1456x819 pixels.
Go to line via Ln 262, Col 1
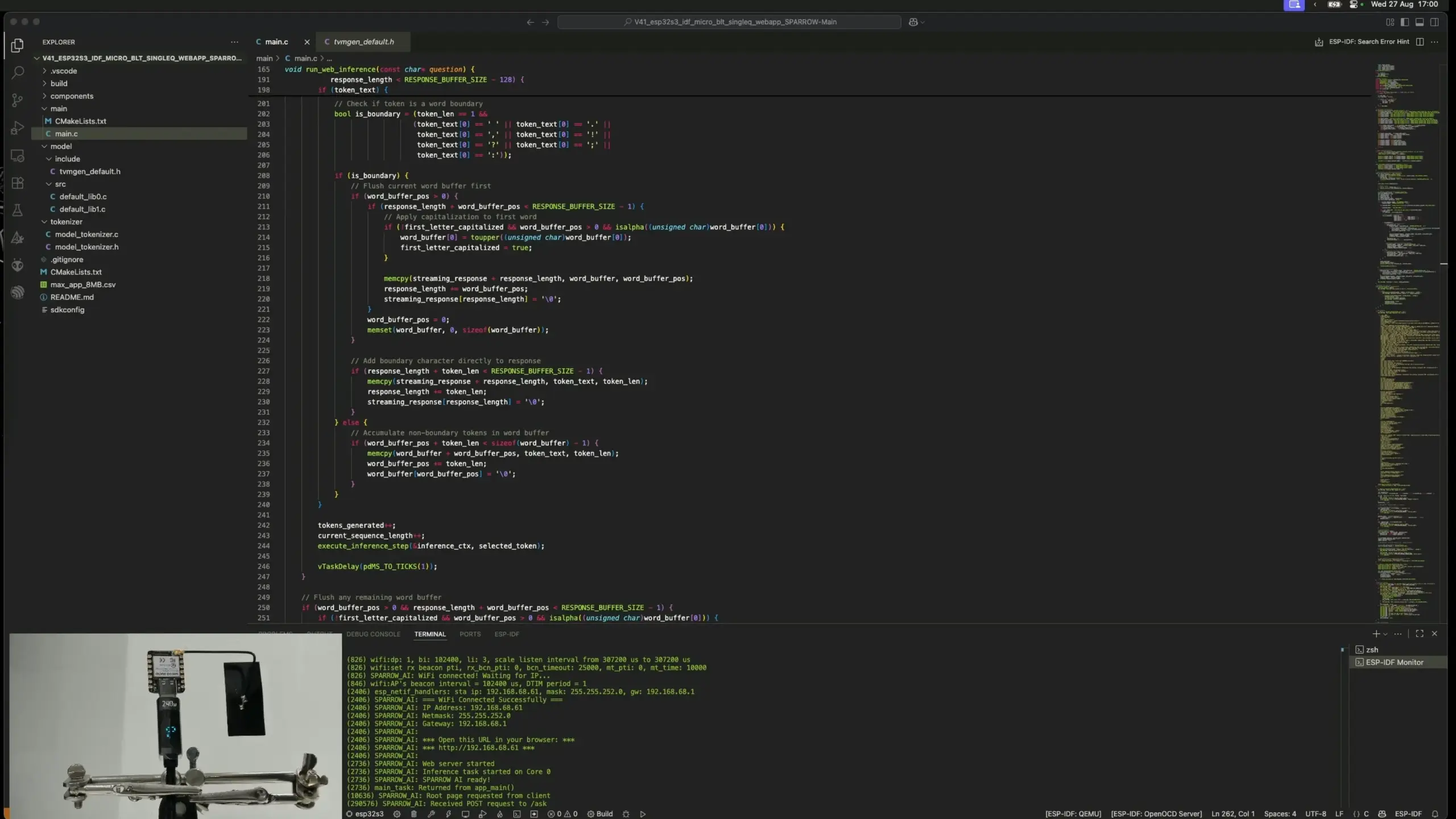point(1232,814)
